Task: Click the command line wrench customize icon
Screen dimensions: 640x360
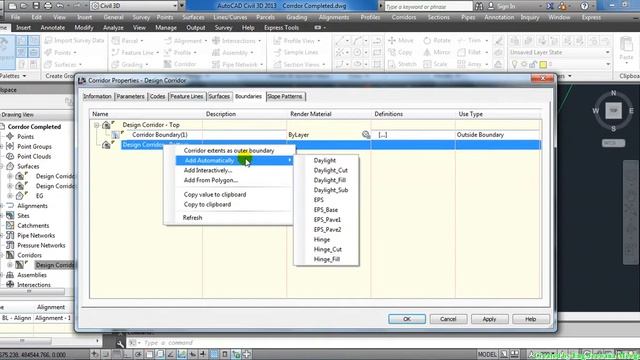Action: pyautogui.click(x=120, y=343)
